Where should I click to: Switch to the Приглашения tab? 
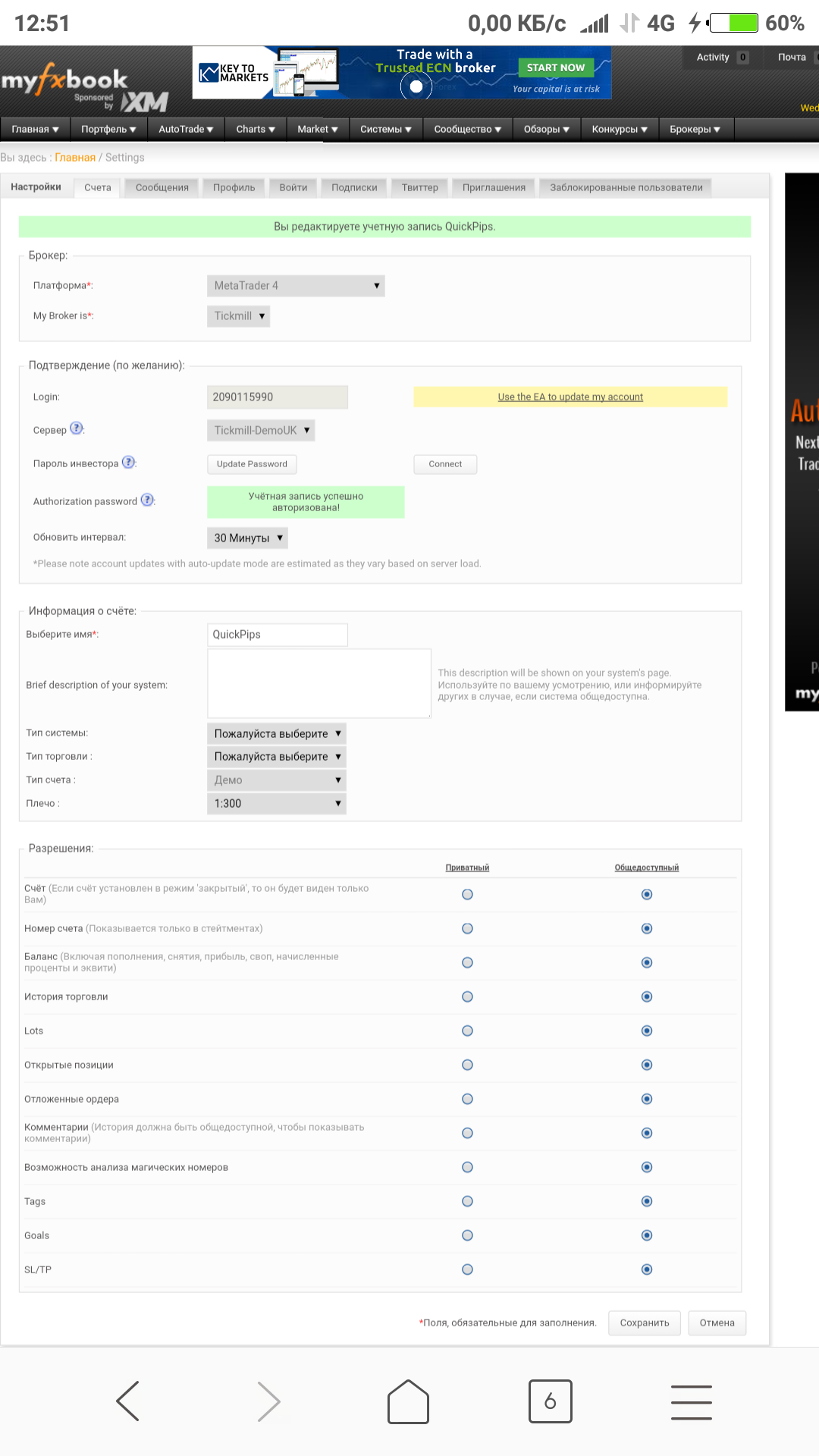point(494,187)
